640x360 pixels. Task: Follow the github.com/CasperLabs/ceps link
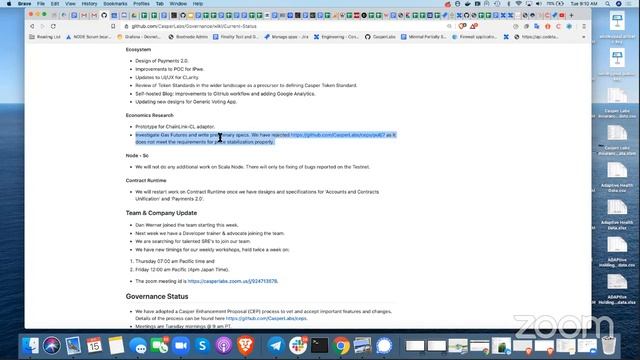[x=266, y=318]
